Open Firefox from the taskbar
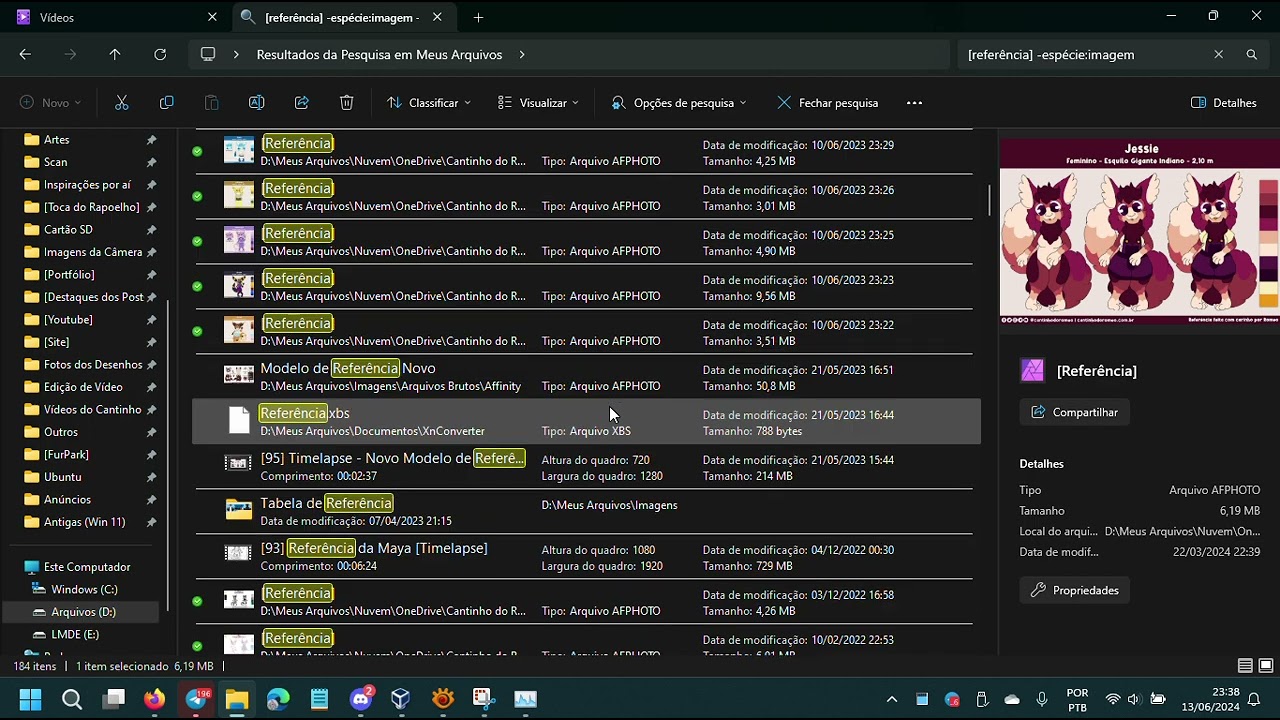 [154, 699]
